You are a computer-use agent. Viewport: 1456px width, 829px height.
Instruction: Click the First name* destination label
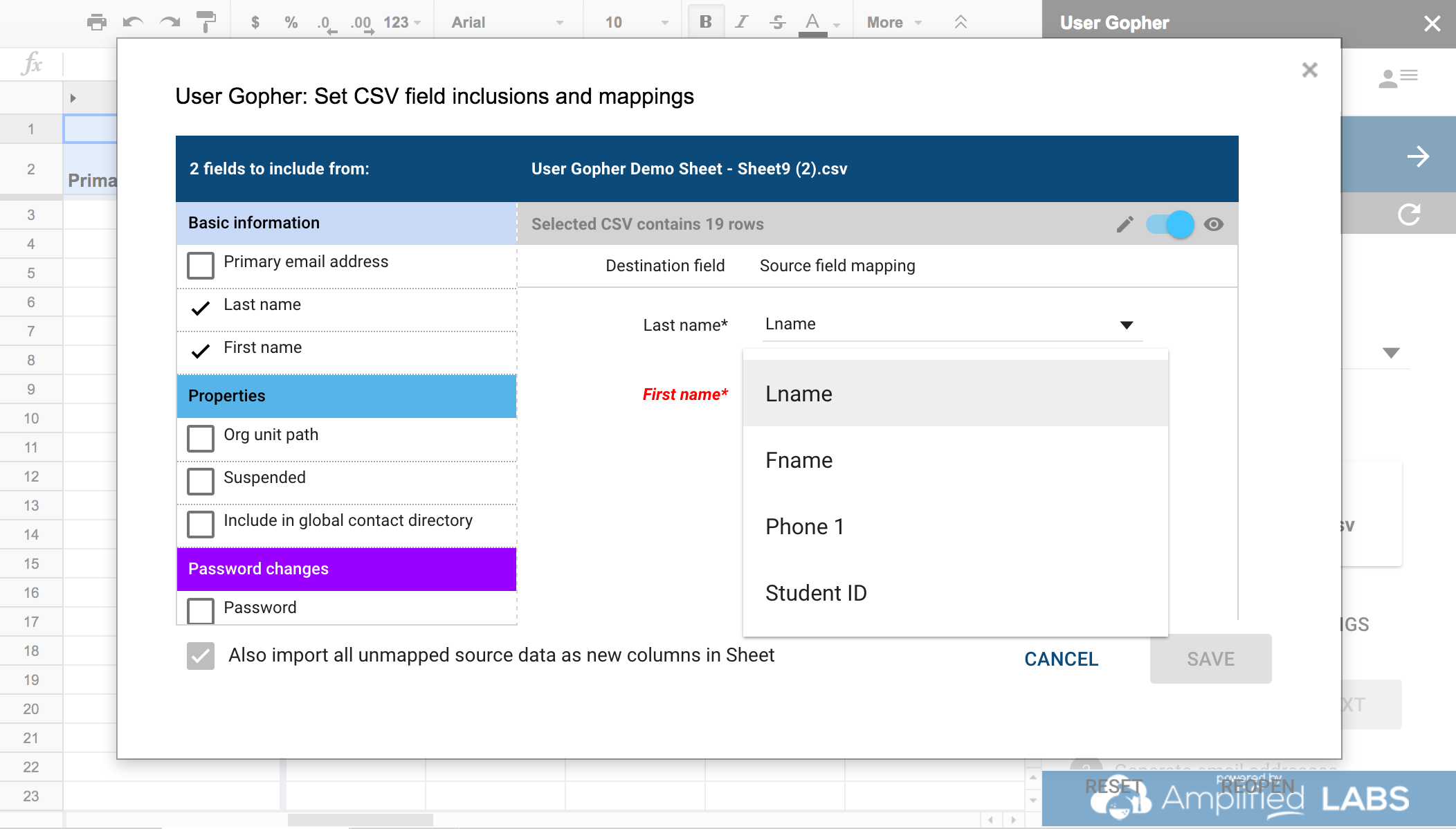point(685,394)
